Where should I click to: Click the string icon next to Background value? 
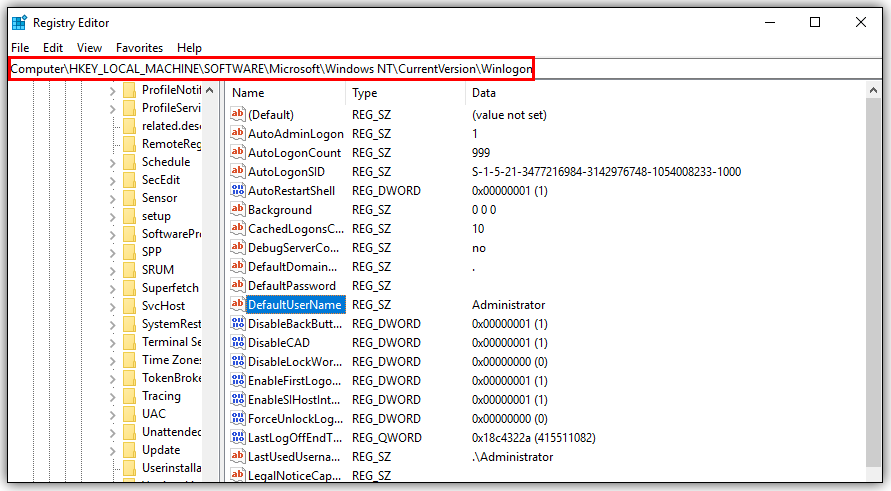click(238, 209)
